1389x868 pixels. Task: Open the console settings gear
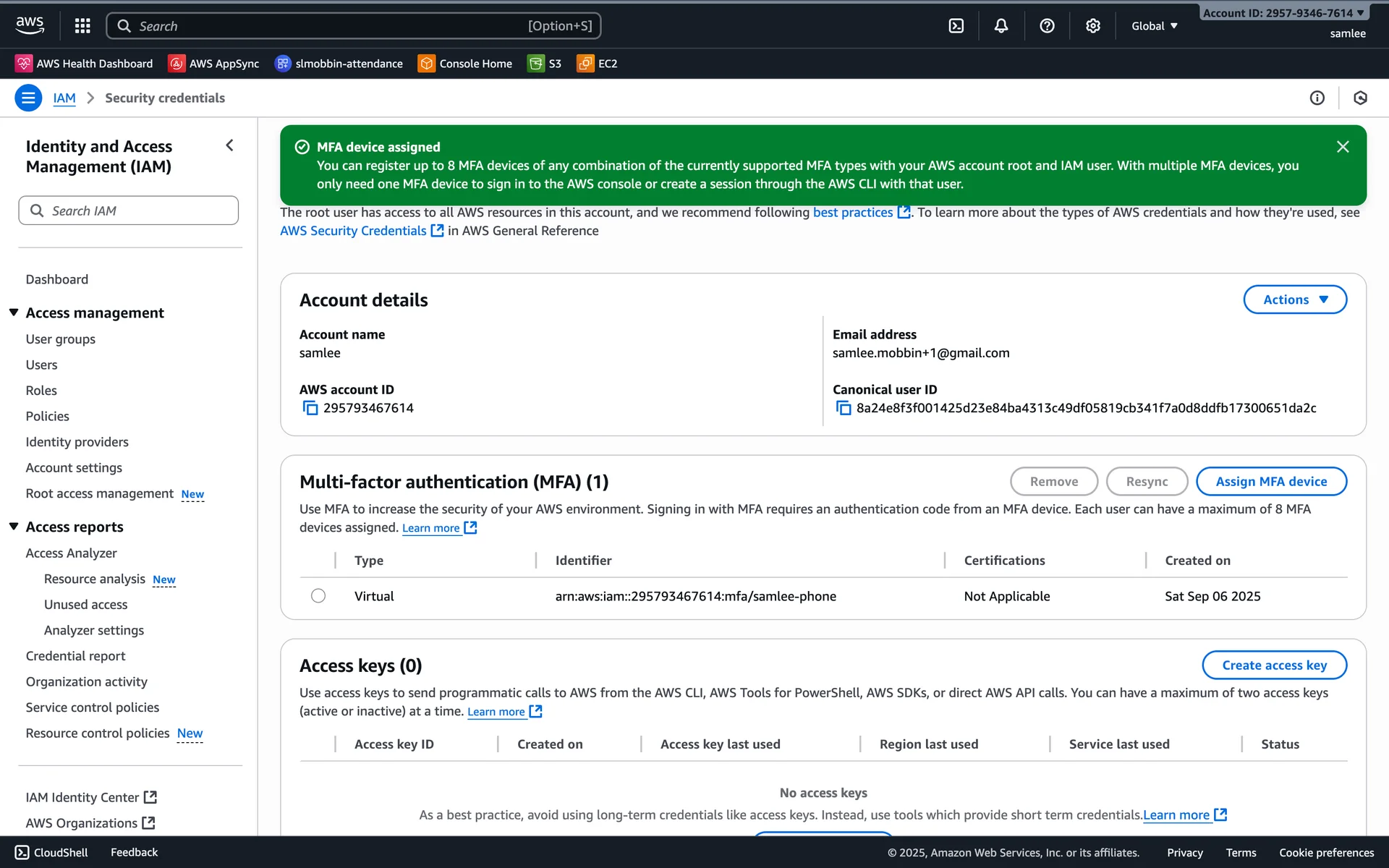tap(1092, 26)
